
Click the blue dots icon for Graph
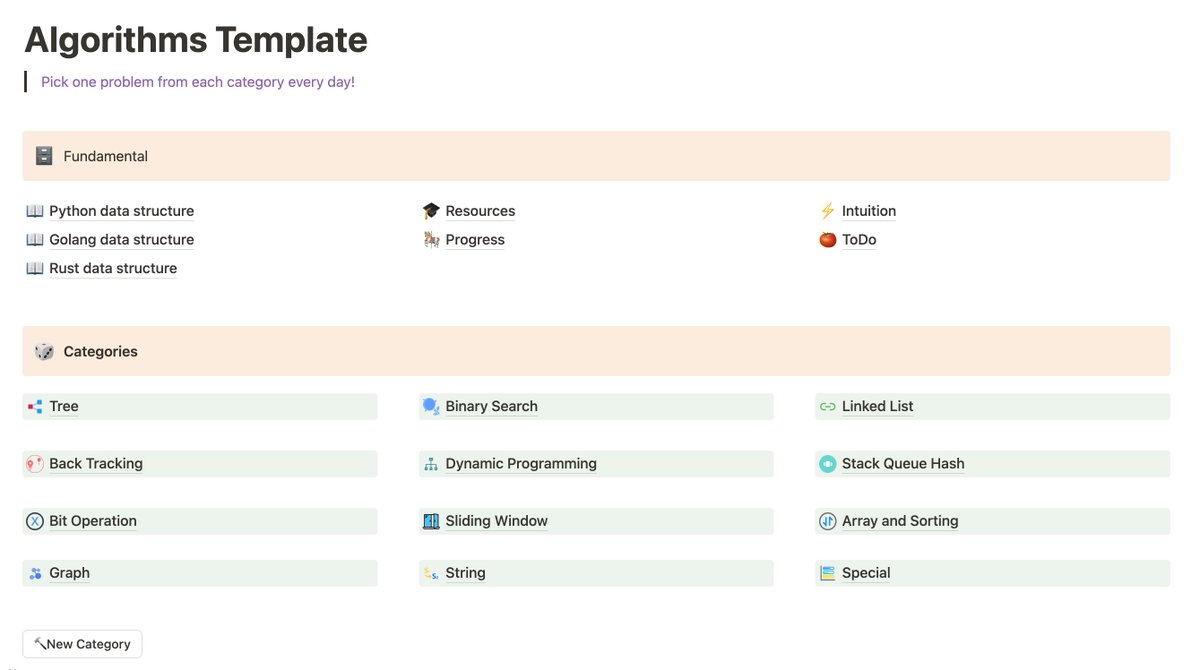click(35, 573)
